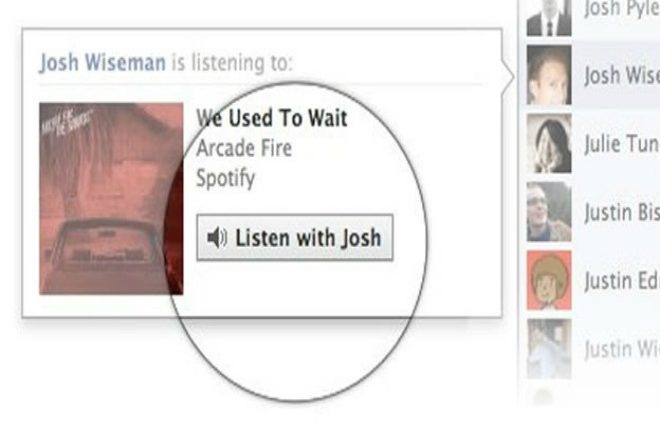
Task: Open chat with Julie Tun name entry
Action: [x=622, y=144]
